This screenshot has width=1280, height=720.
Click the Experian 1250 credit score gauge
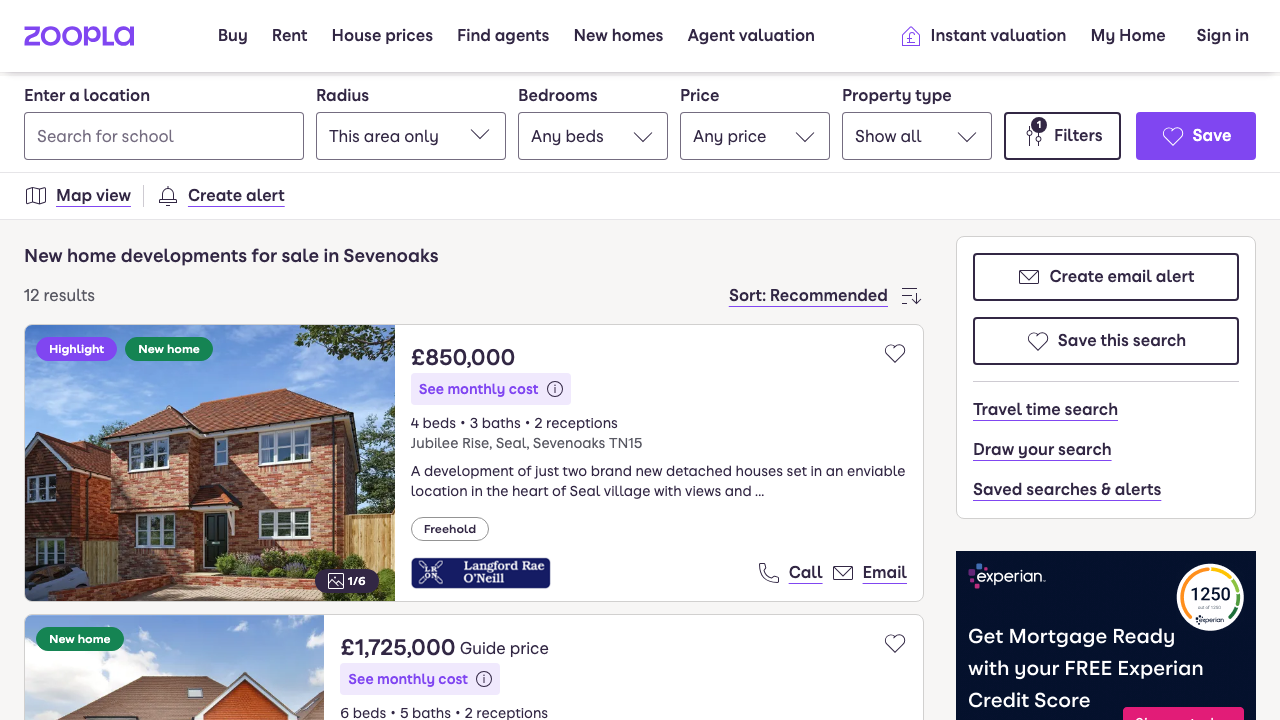[x=1211, y=595]
